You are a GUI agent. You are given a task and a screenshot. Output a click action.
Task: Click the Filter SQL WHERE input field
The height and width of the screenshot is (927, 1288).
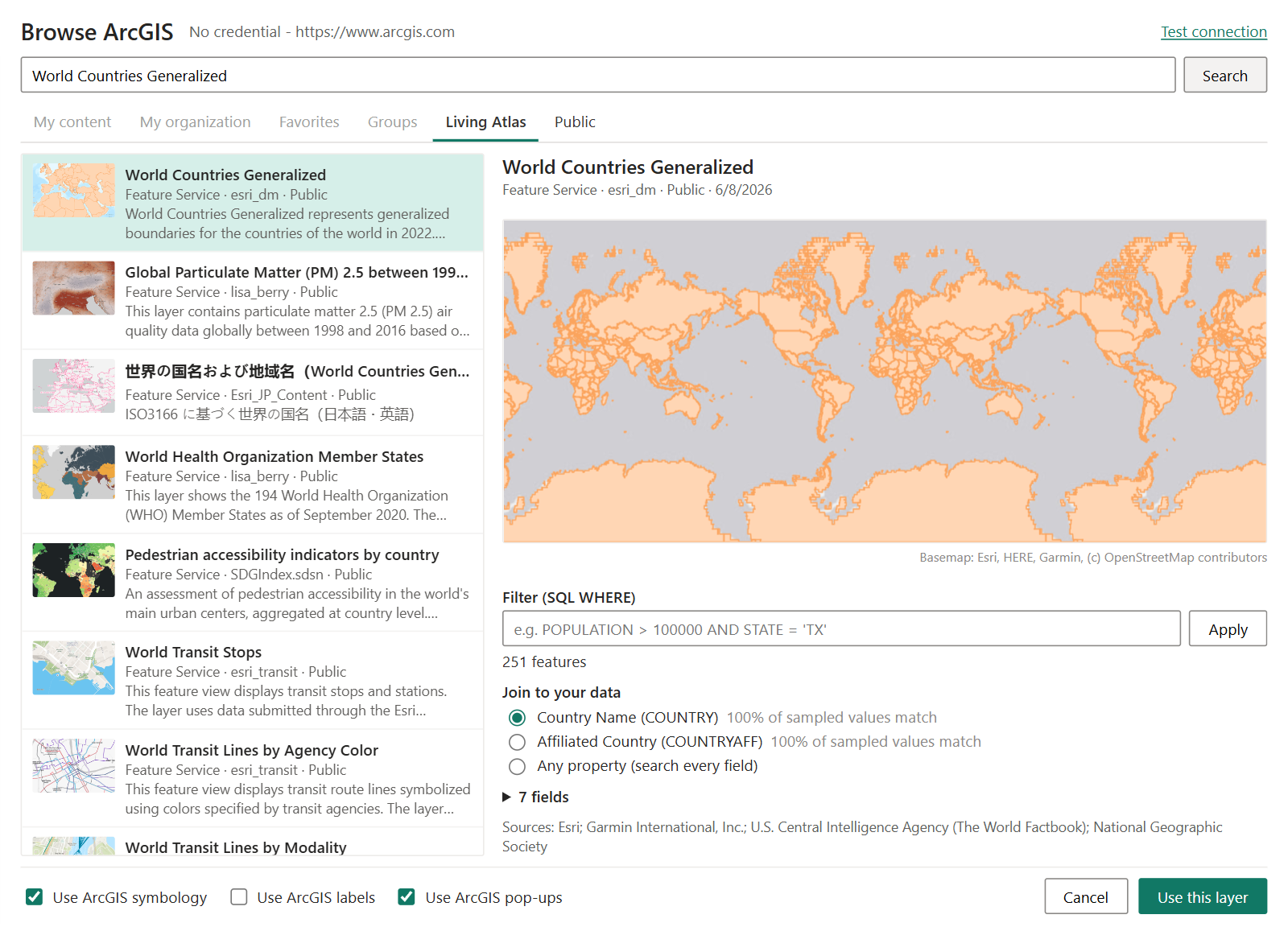[x=841, y=628]
